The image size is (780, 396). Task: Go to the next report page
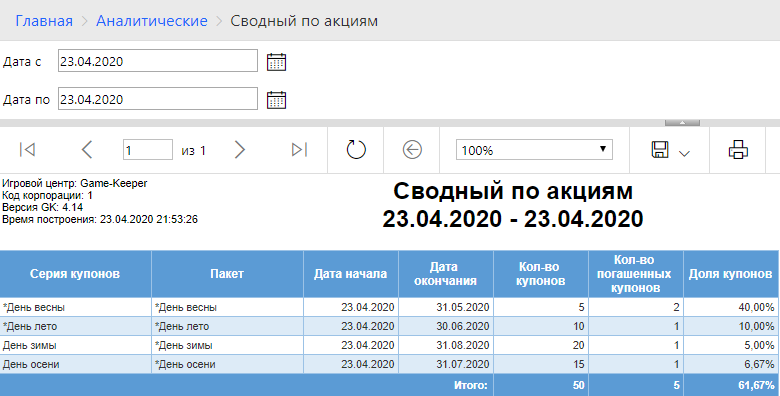click(240, 149)
